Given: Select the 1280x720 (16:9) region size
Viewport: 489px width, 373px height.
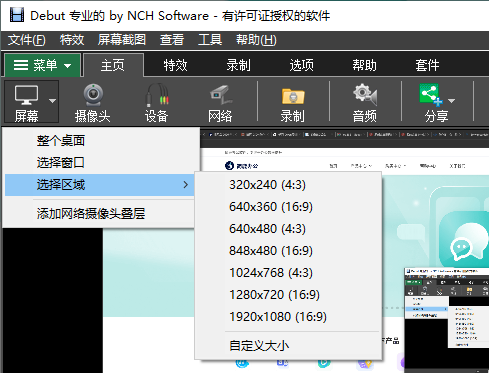Looking at the screenshot, I should (288, 295).
